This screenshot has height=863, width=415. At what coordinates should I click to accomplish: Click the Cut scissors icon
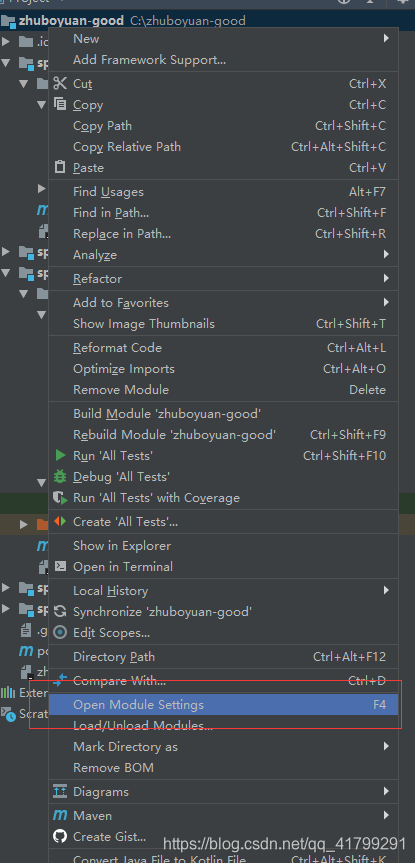click(59, 84)
